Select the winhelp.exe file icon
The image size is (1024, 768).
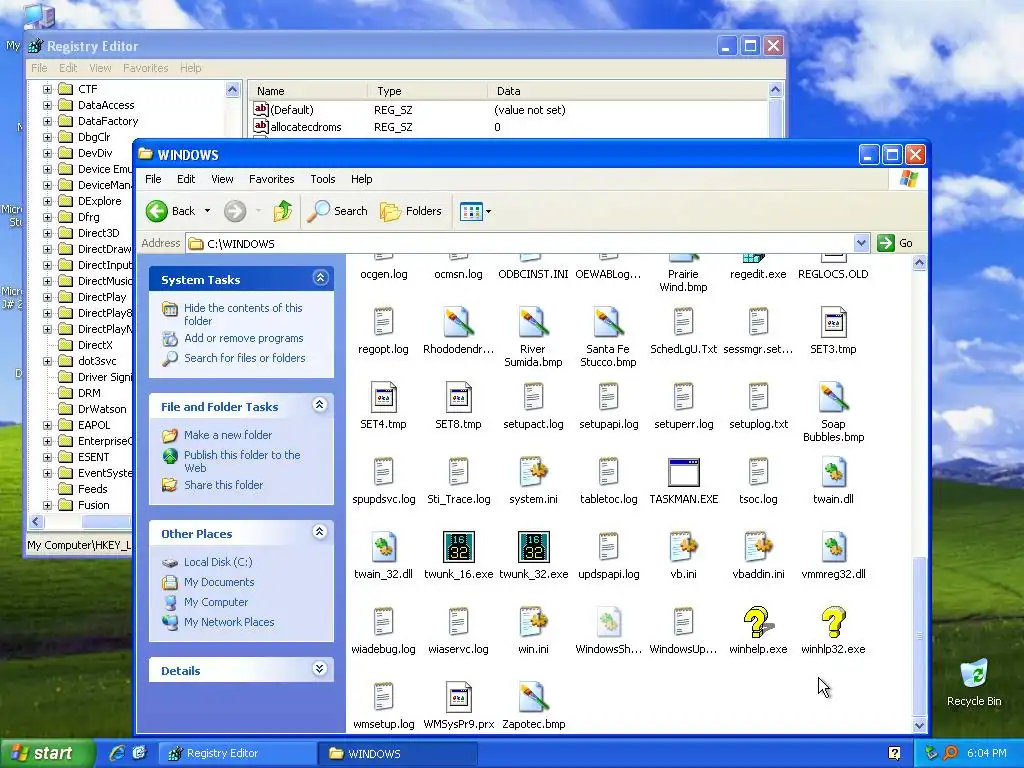click(x=758, y=622)
